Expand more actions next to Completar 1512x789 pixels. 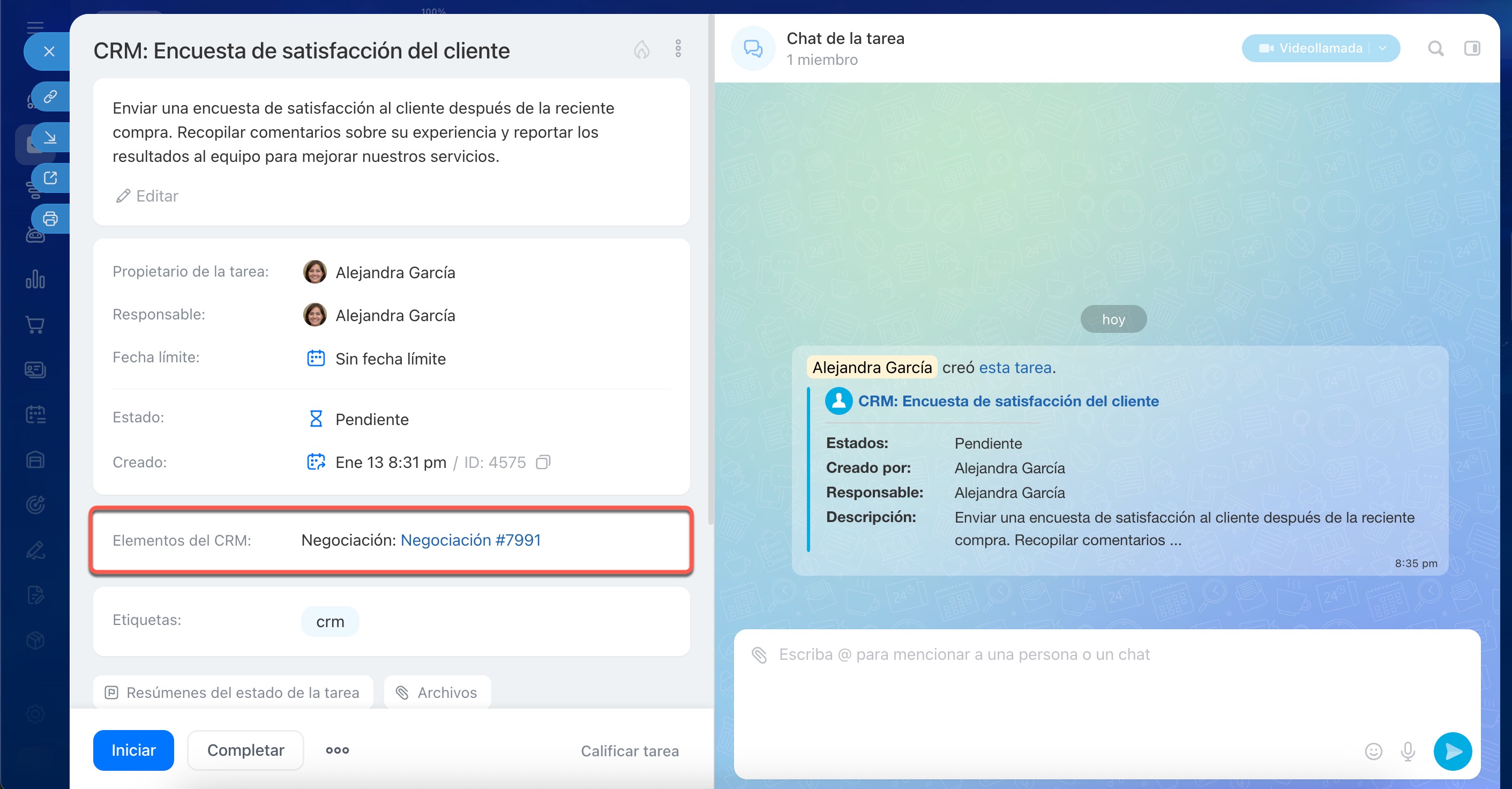tap(338, 750)
